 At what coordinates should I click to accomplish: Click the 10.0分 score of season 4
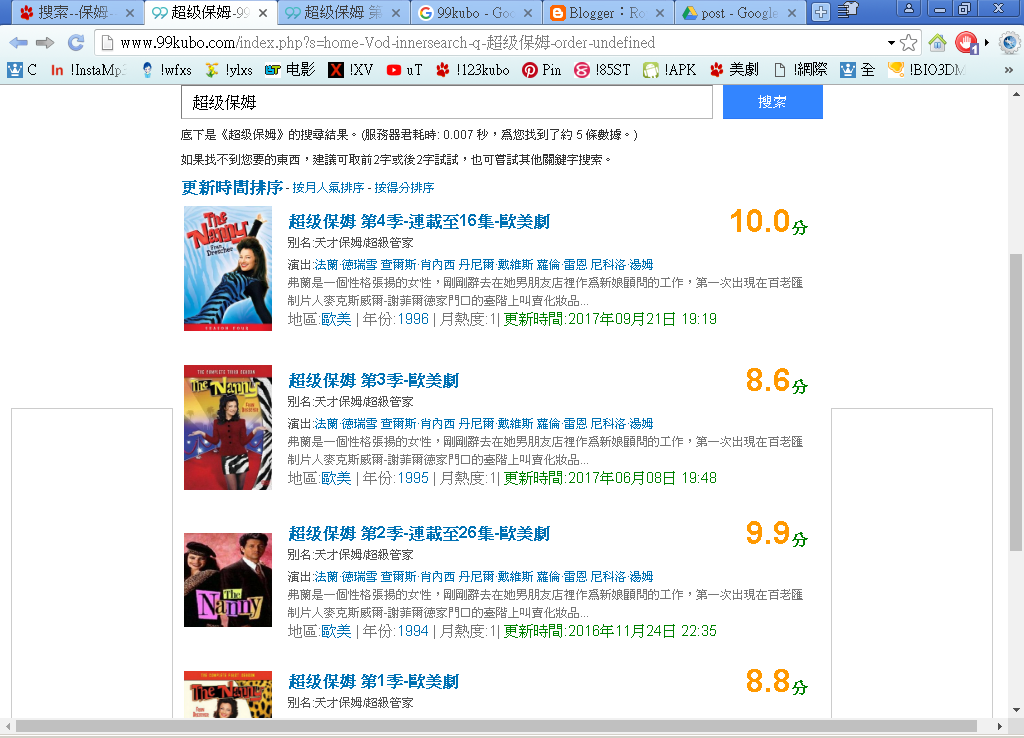tap(769, 222)
